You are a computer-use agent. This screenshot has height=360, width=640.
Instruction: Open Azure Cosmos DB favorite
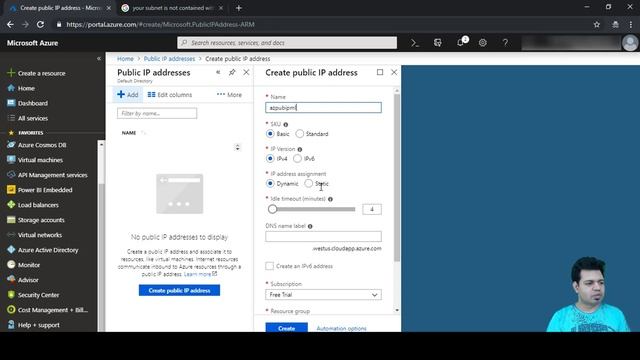[x=36, y=145]
